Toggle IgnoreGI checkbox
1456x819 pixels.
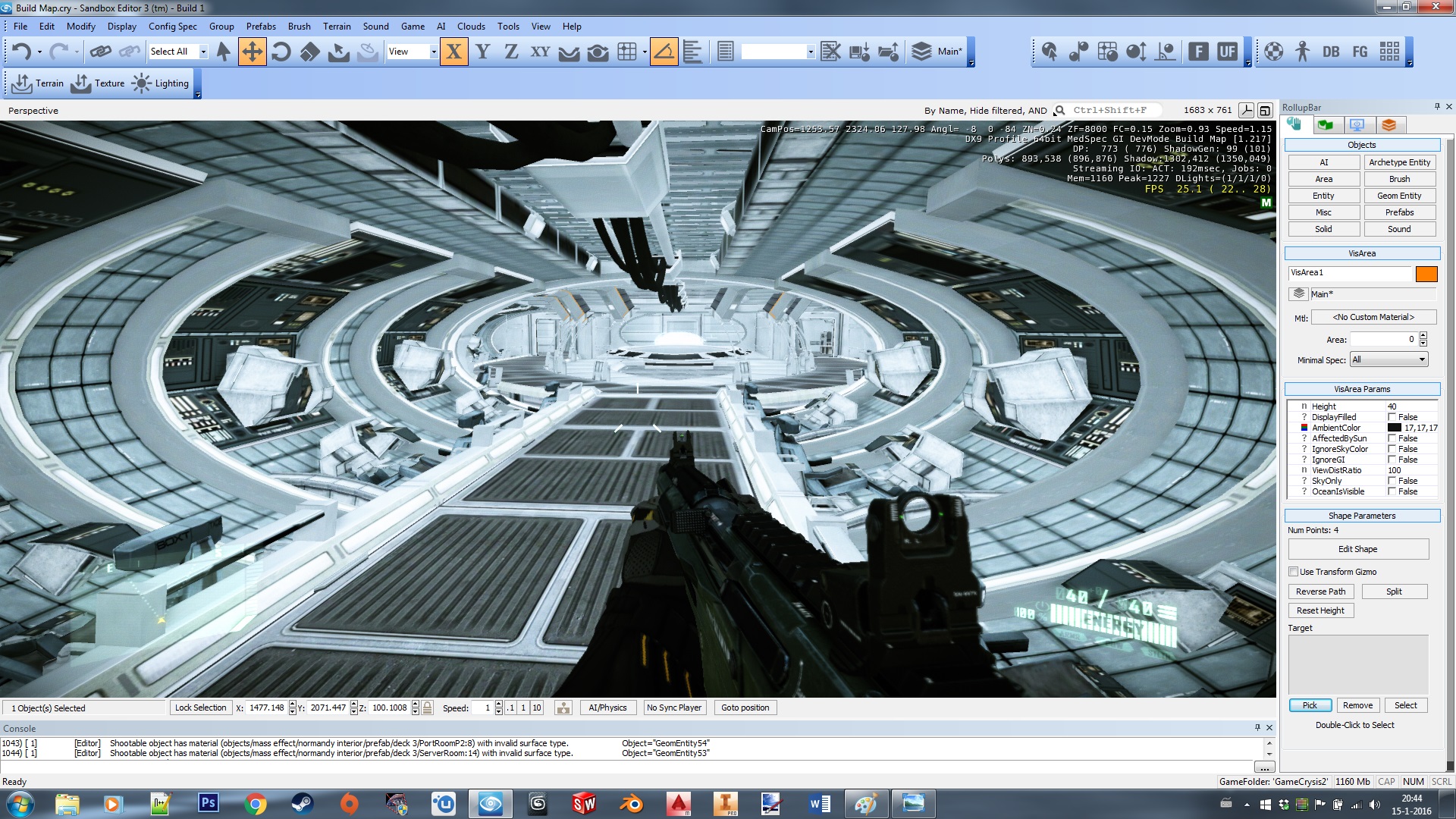pos(1392,460)
